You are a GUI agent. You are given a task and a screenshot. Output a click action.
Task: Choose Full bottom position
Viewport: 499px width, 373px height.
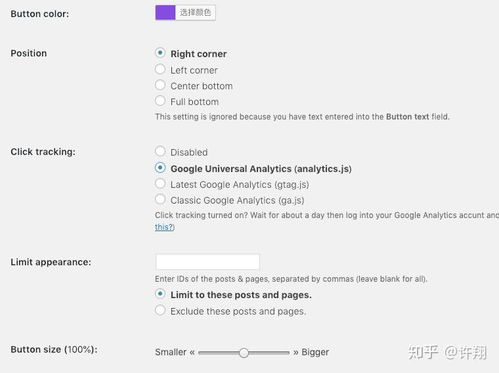160,101
